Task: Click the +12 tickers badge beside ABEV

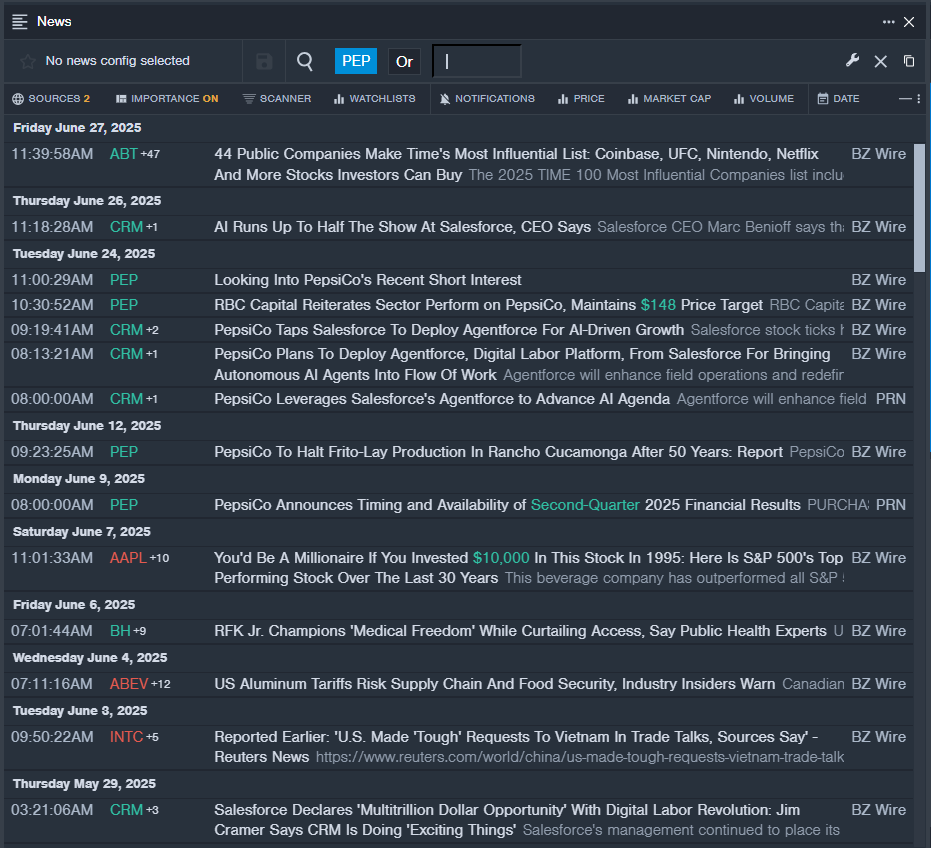Action: click(160, 684)
